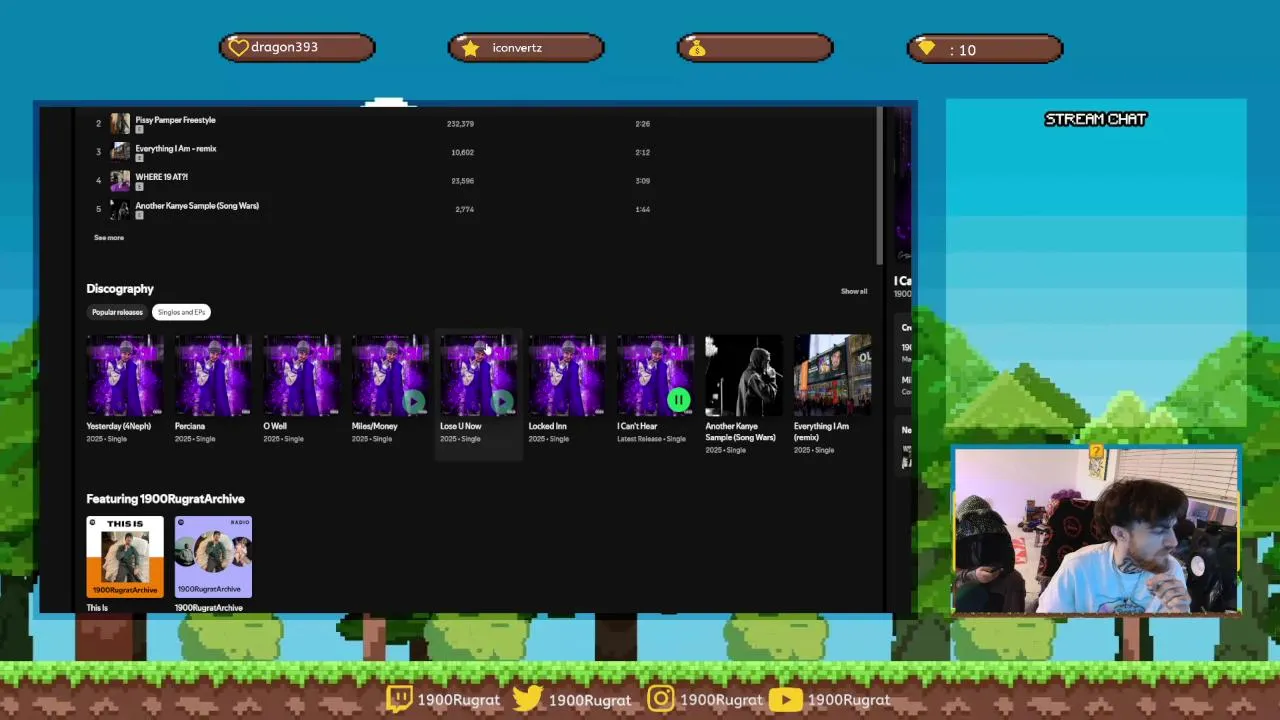Click the I Can't Hear title text
Screen dimensions: 1280x720
[637, 426]
